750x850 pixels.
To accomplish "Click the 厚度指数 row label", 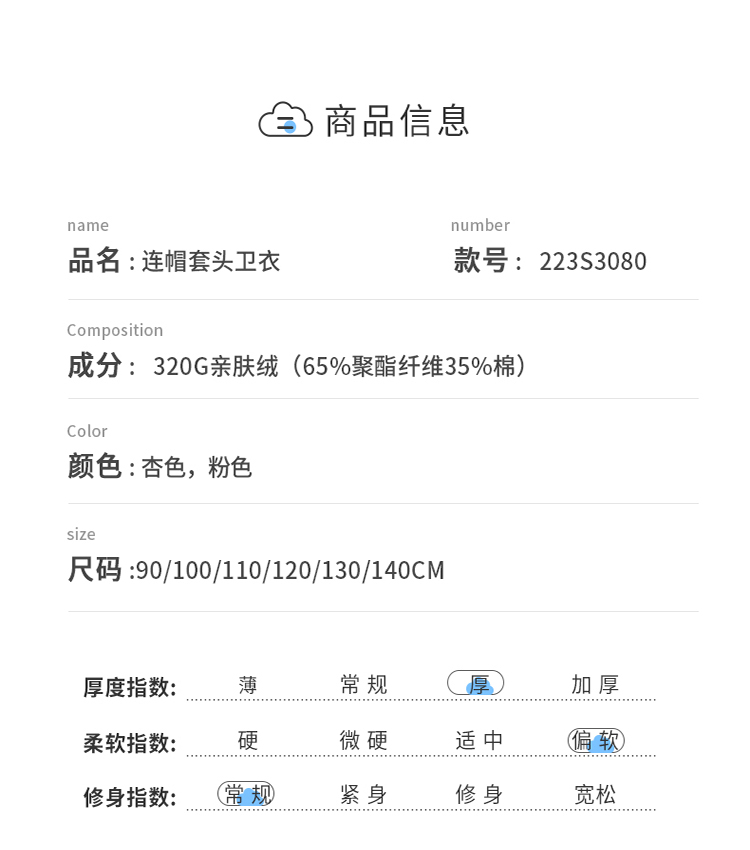I will [129, 687].
